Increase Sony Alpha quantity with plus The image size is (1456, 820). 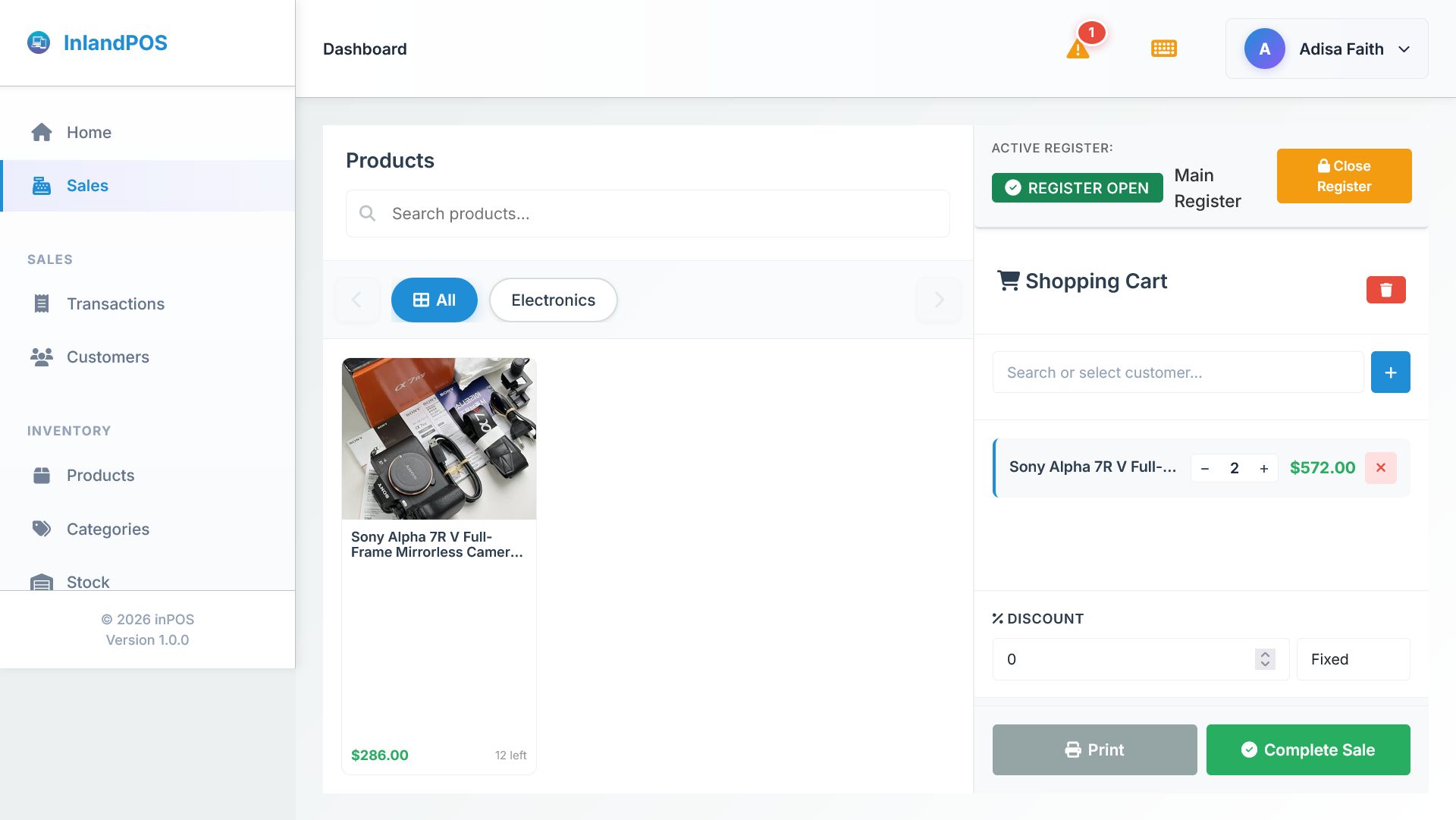(x=1263, y=469)
